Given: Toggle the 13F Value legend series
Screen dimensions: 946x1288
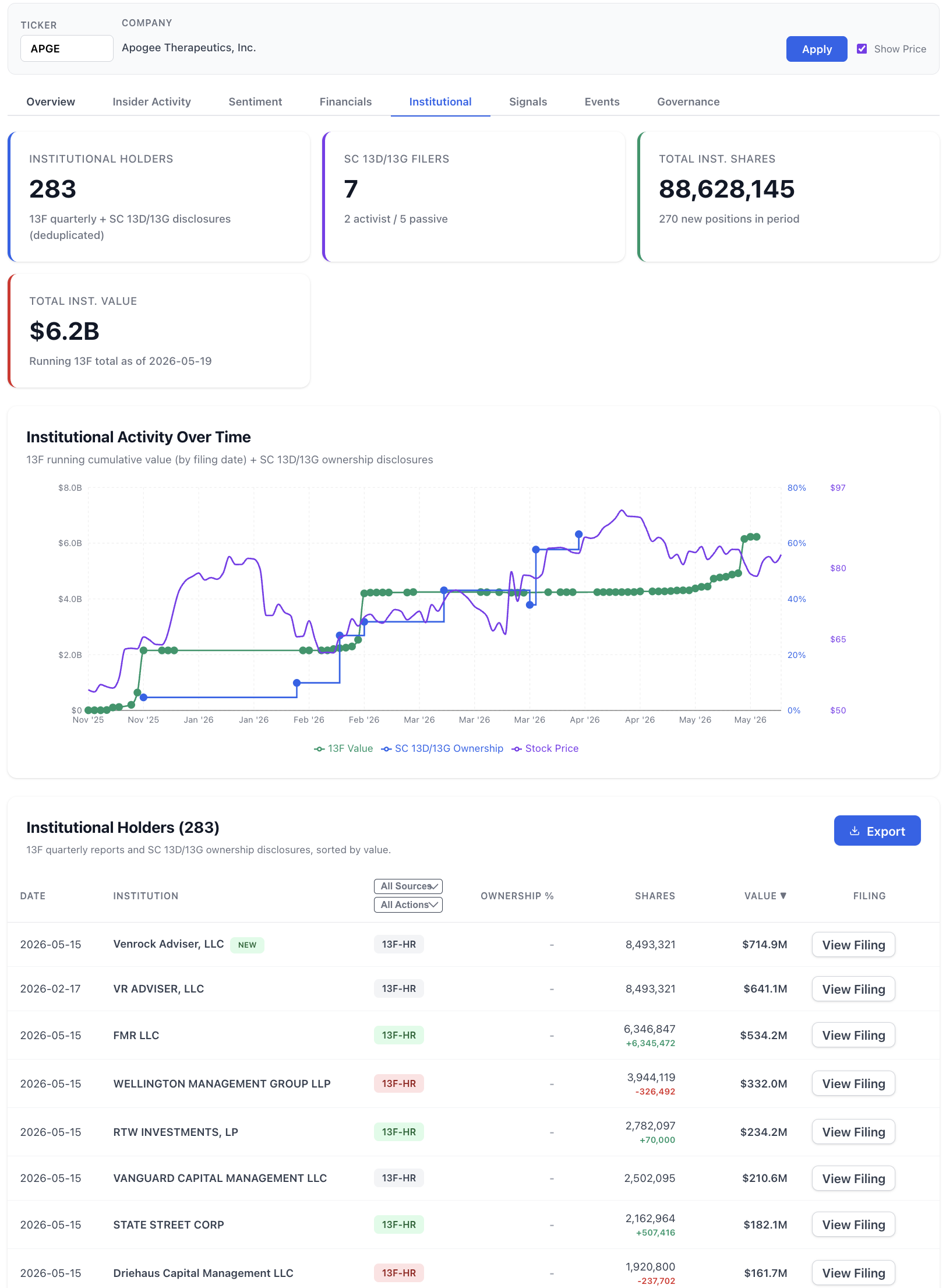Looking at the screenshot, I should click(343, 749).
